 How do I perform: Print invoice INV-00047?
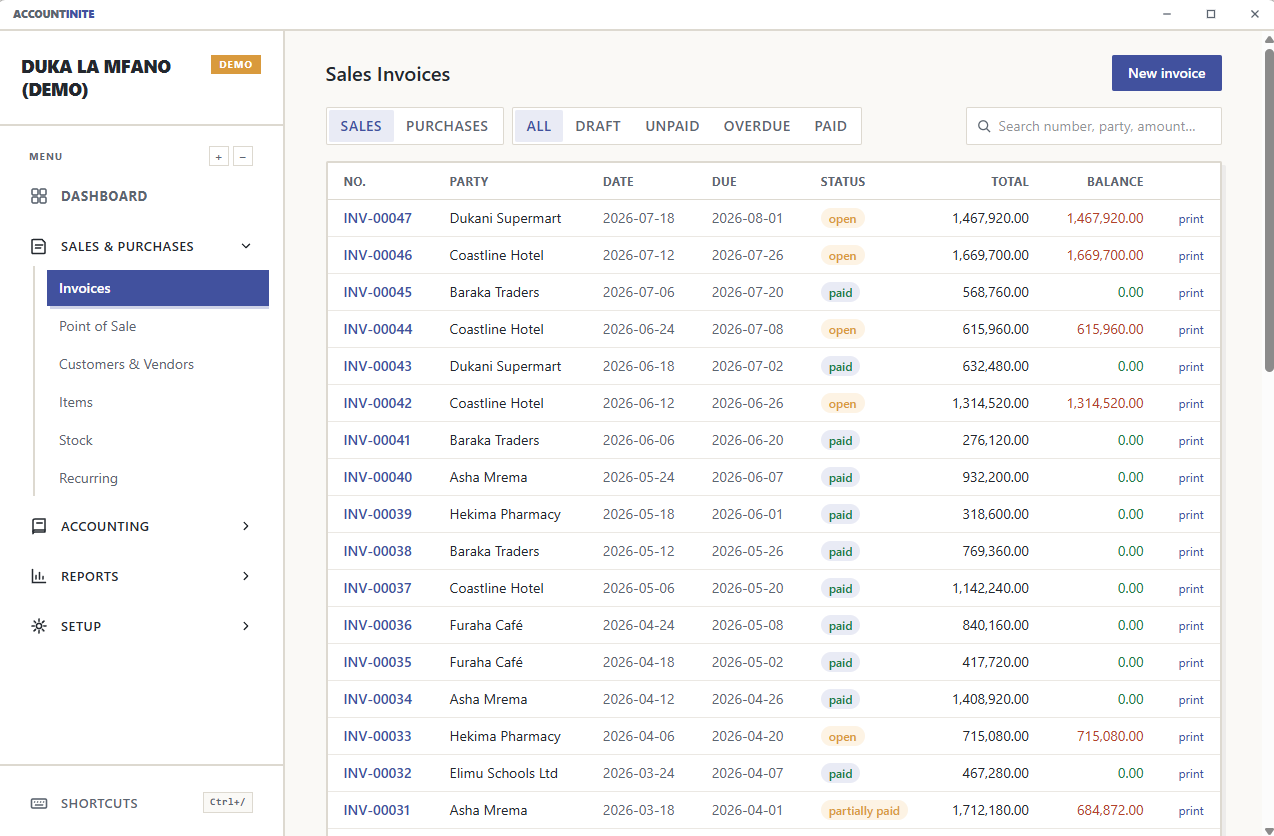pos(1191,219)
